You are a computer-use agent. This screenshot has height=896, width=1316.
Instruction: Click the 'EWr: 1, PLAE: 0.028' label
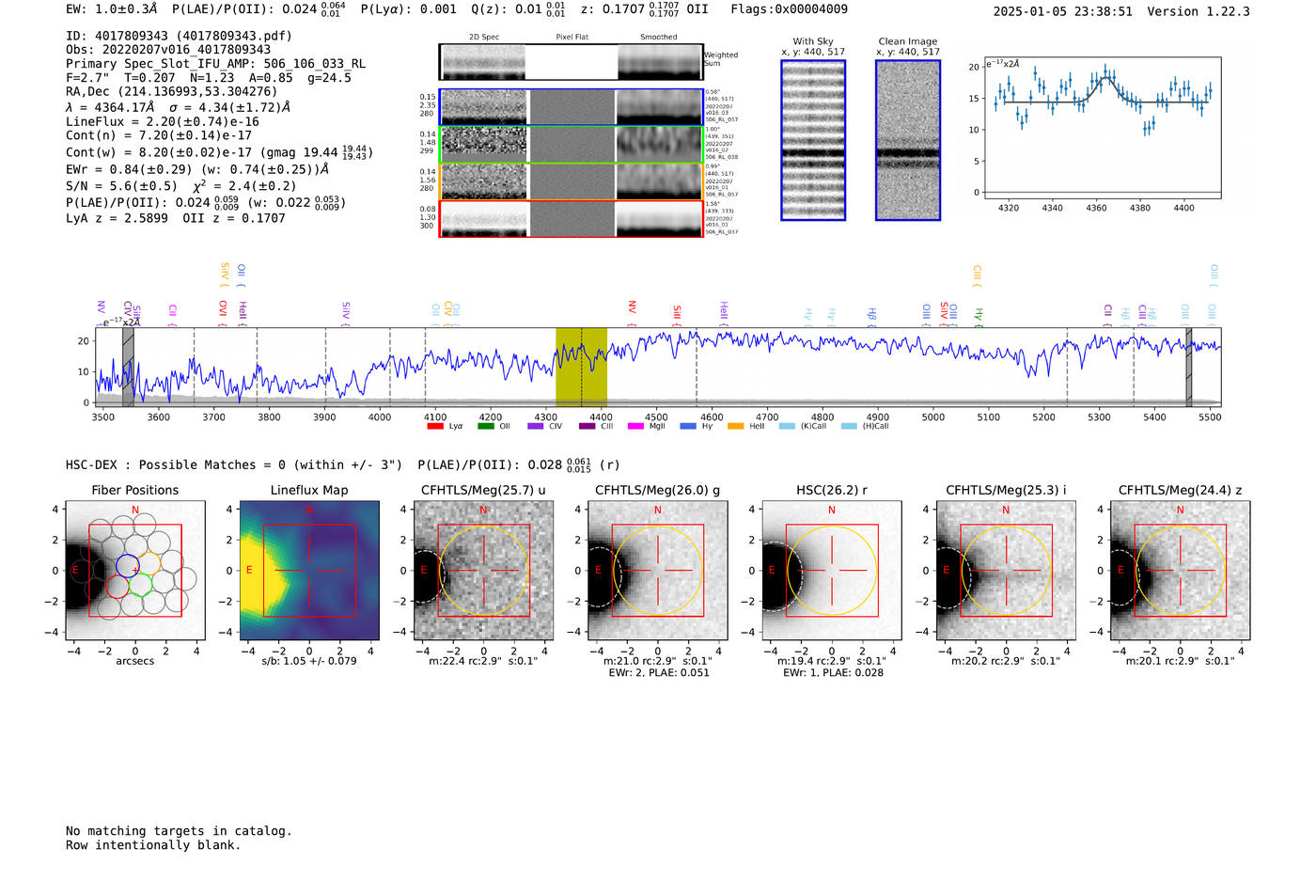click(833, 673)
